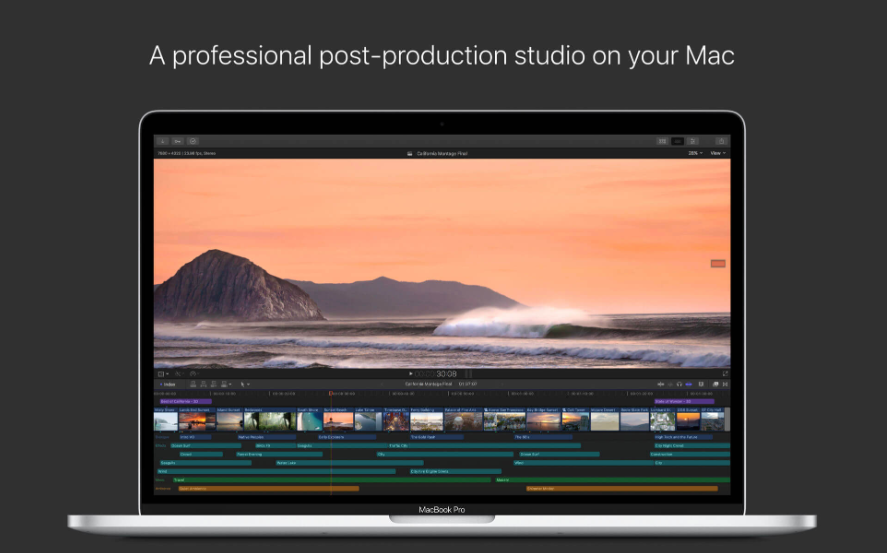
Task: Open the color enhancement dropdown below viewer
Action: (x=179, y=374)
